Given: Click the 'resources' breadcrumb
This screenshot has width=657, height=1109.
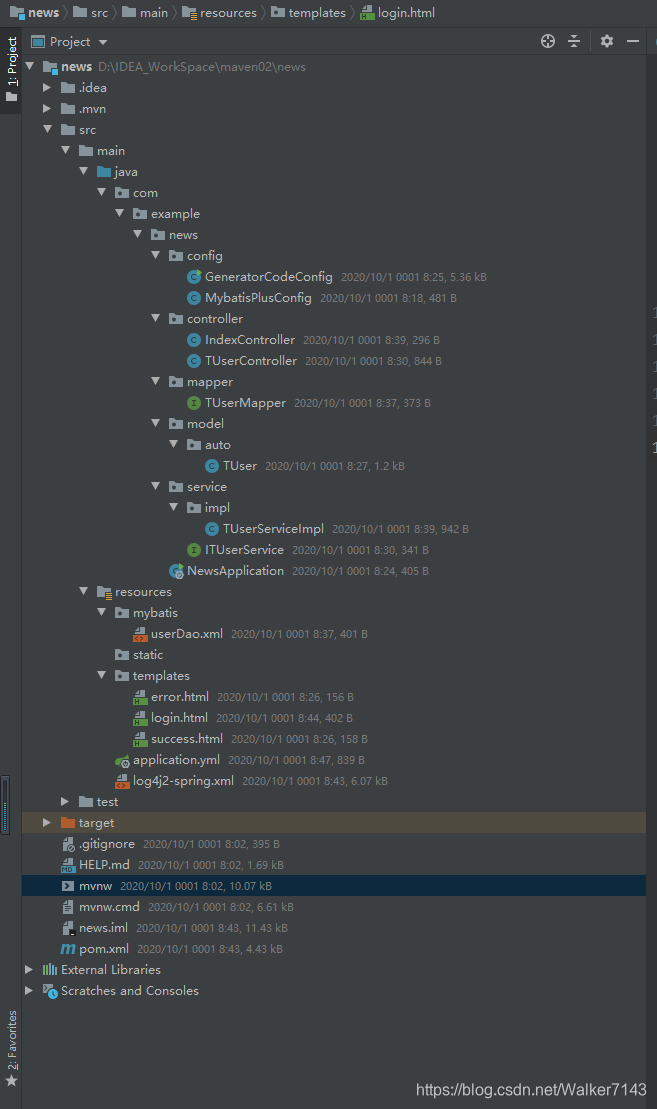Looking at the screenshot, I should (220, 13).
